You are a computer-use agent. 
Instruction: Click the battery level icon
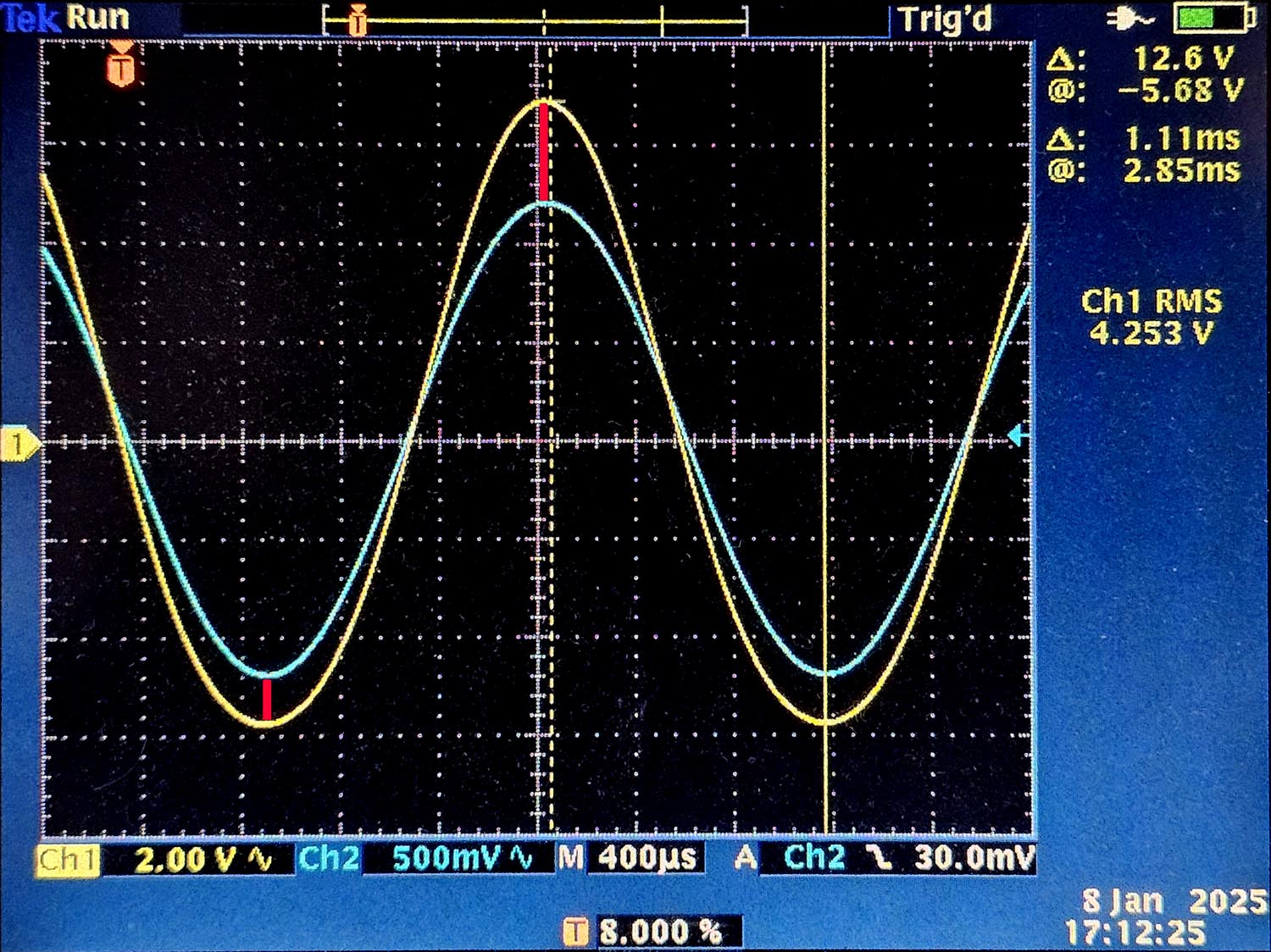(1213, 17)
